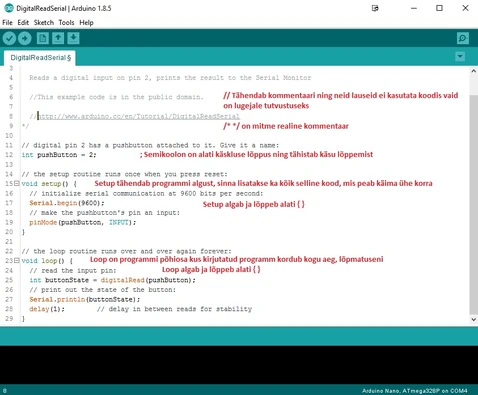Click the vertical scrollbar thumb
This screenshot has height=395, width=478.
click(x=473, y=204)
